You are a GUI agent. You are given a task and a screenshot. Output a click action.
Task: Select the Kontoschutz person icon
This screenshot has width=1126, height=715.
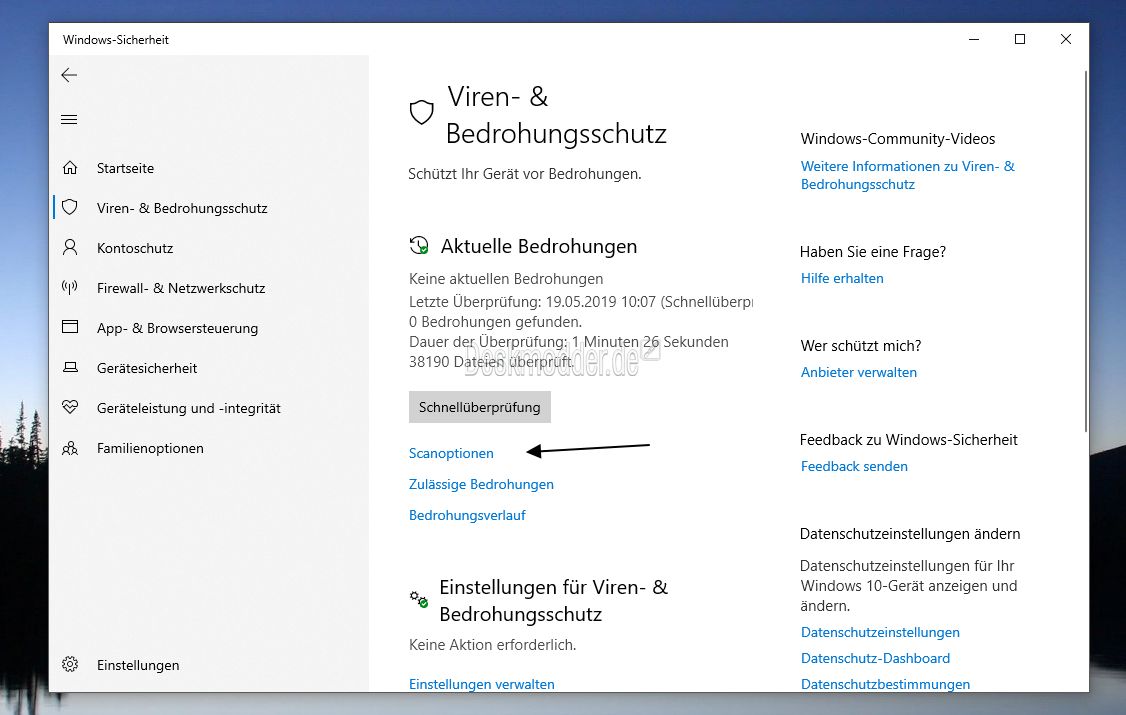[x=70, y=248]
